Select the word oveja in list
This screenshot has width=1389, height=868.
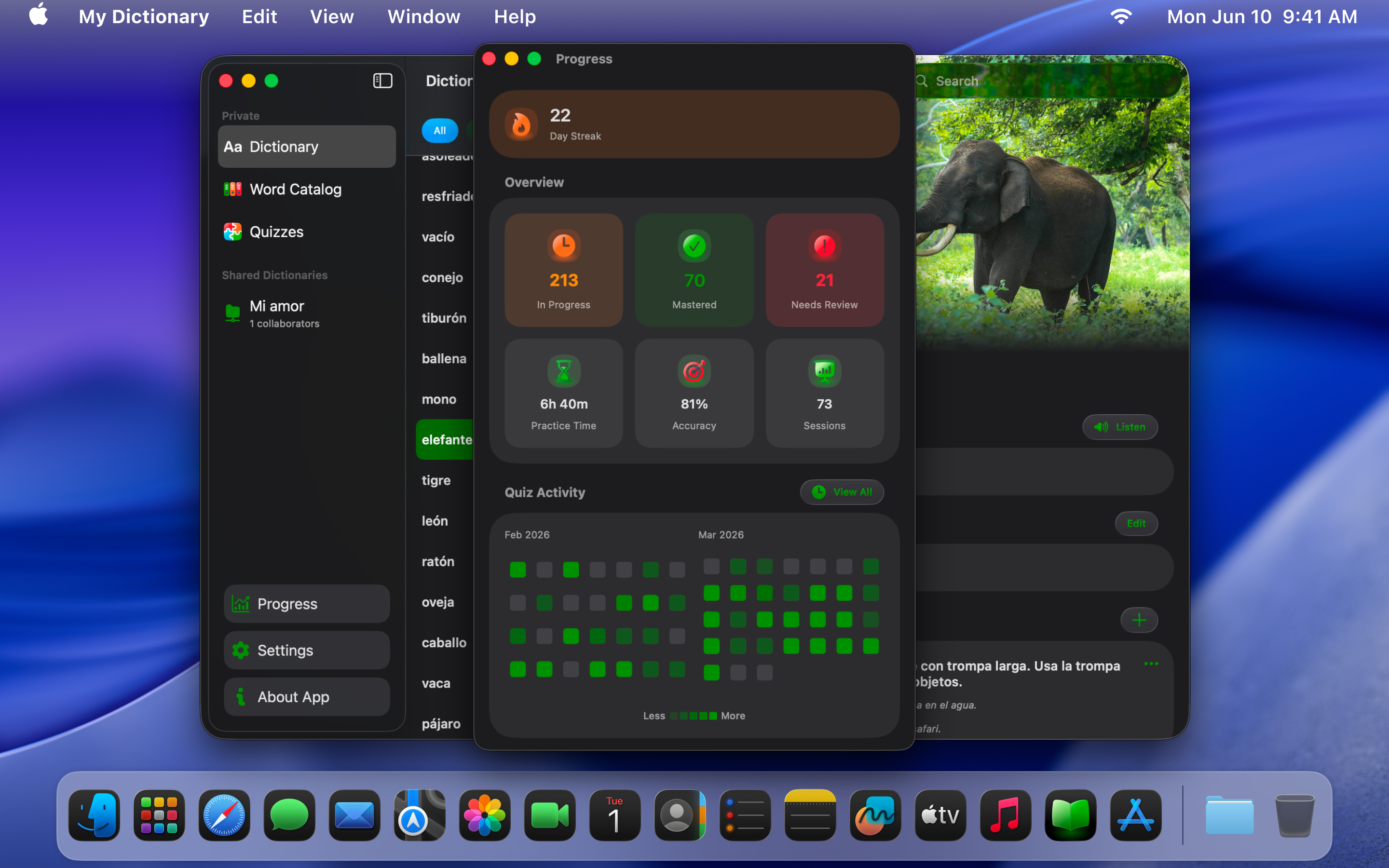[x=438, y=602]
